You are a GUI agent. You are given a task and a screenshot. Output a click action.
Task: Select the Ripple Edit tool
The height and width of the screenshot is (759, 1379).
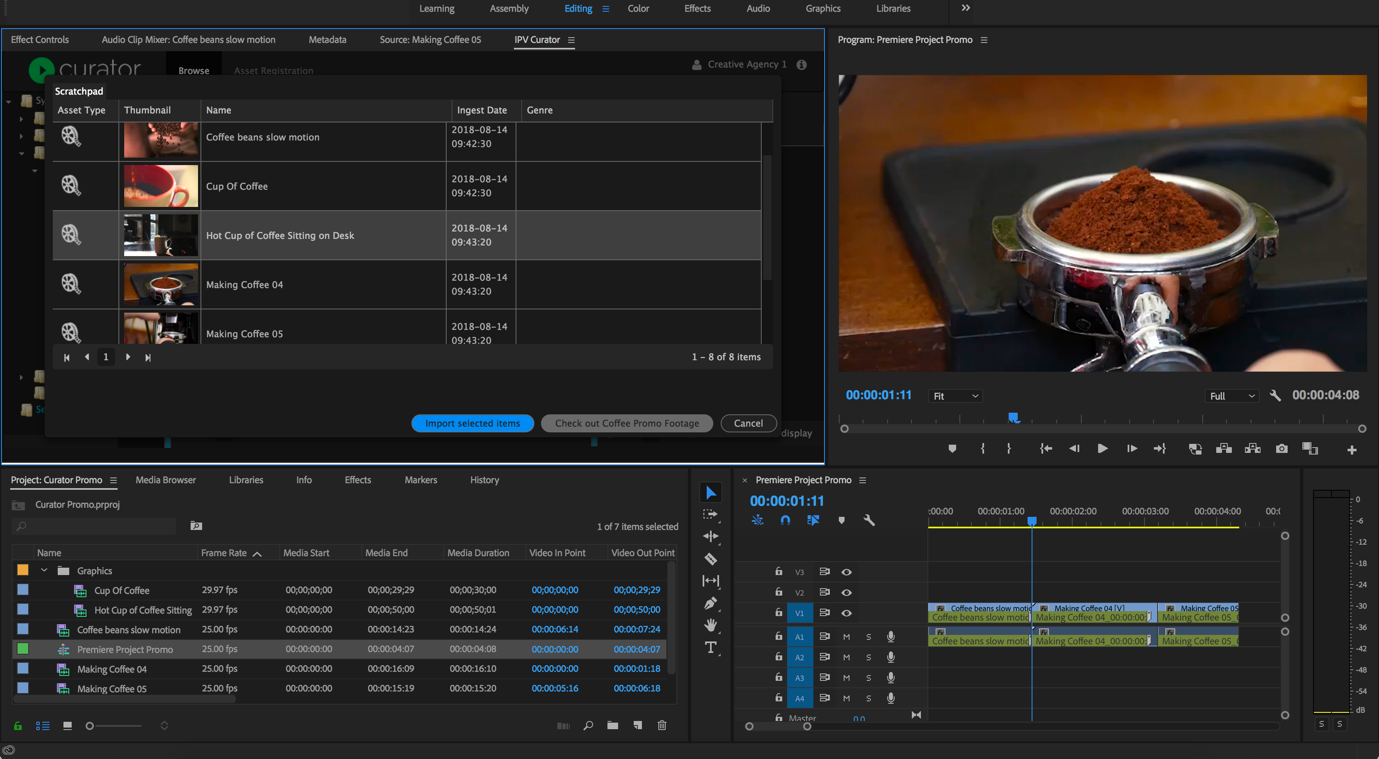710,536
